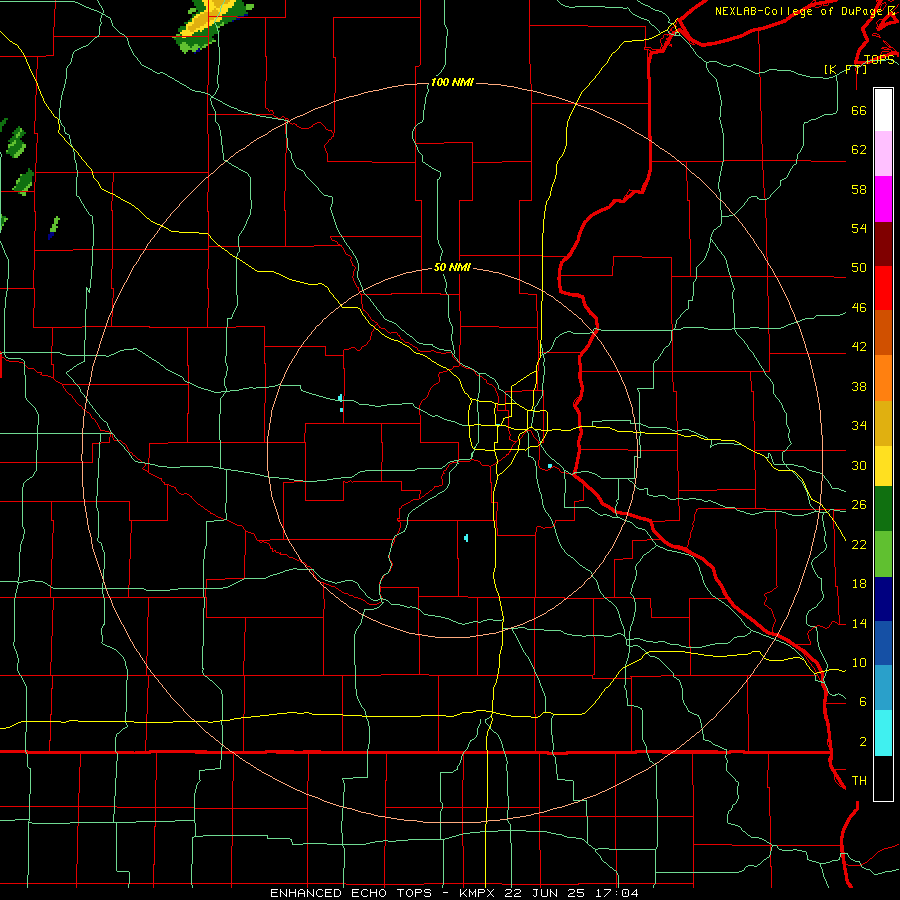This screenshot has height=900, width=900.
Task: Click the '[K FT]' units label
Action: pos(845,69)
